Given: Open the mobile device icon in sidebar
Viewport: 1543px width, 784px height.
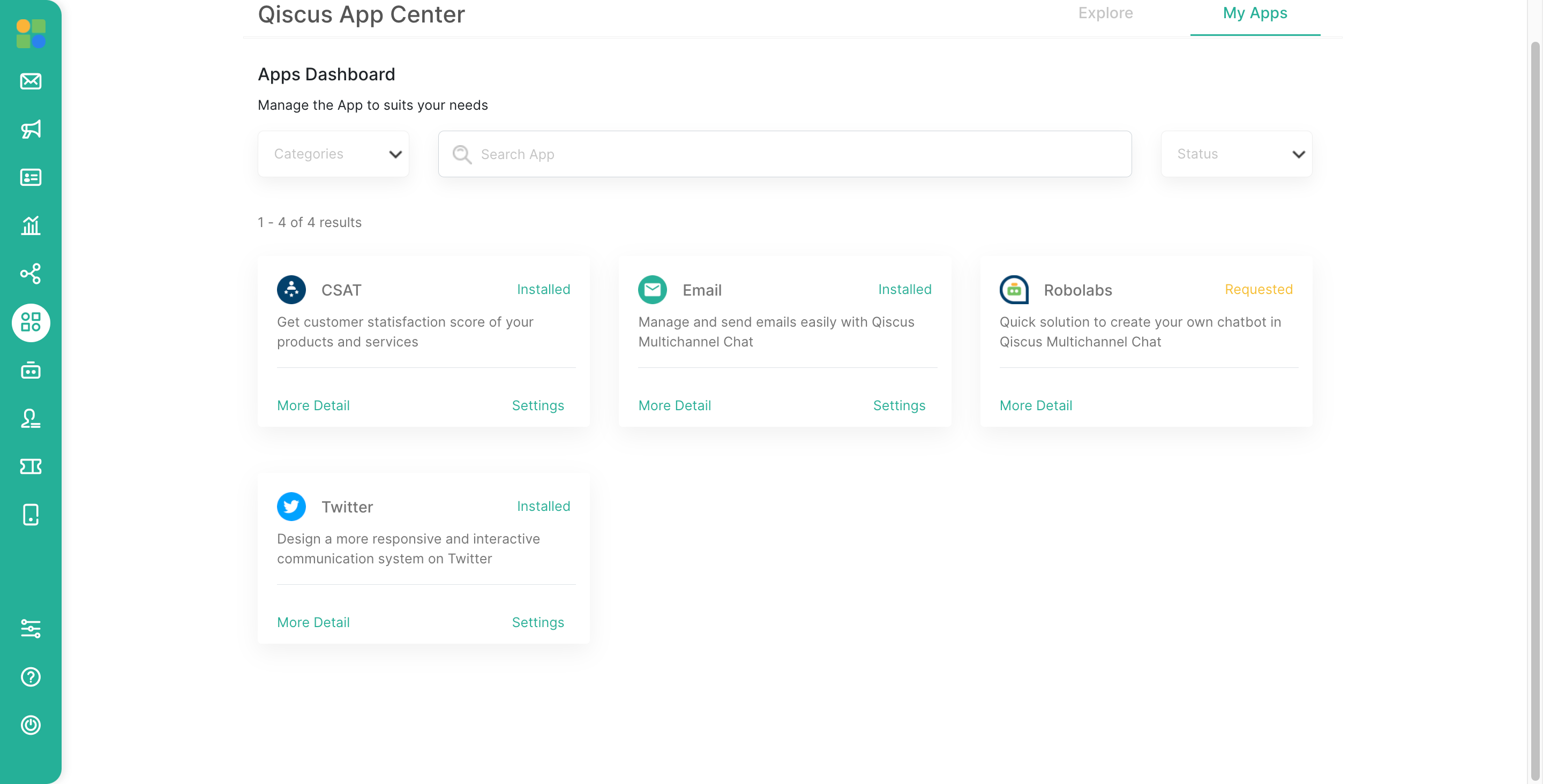Looking at the screenshot, I should point(31,515).
